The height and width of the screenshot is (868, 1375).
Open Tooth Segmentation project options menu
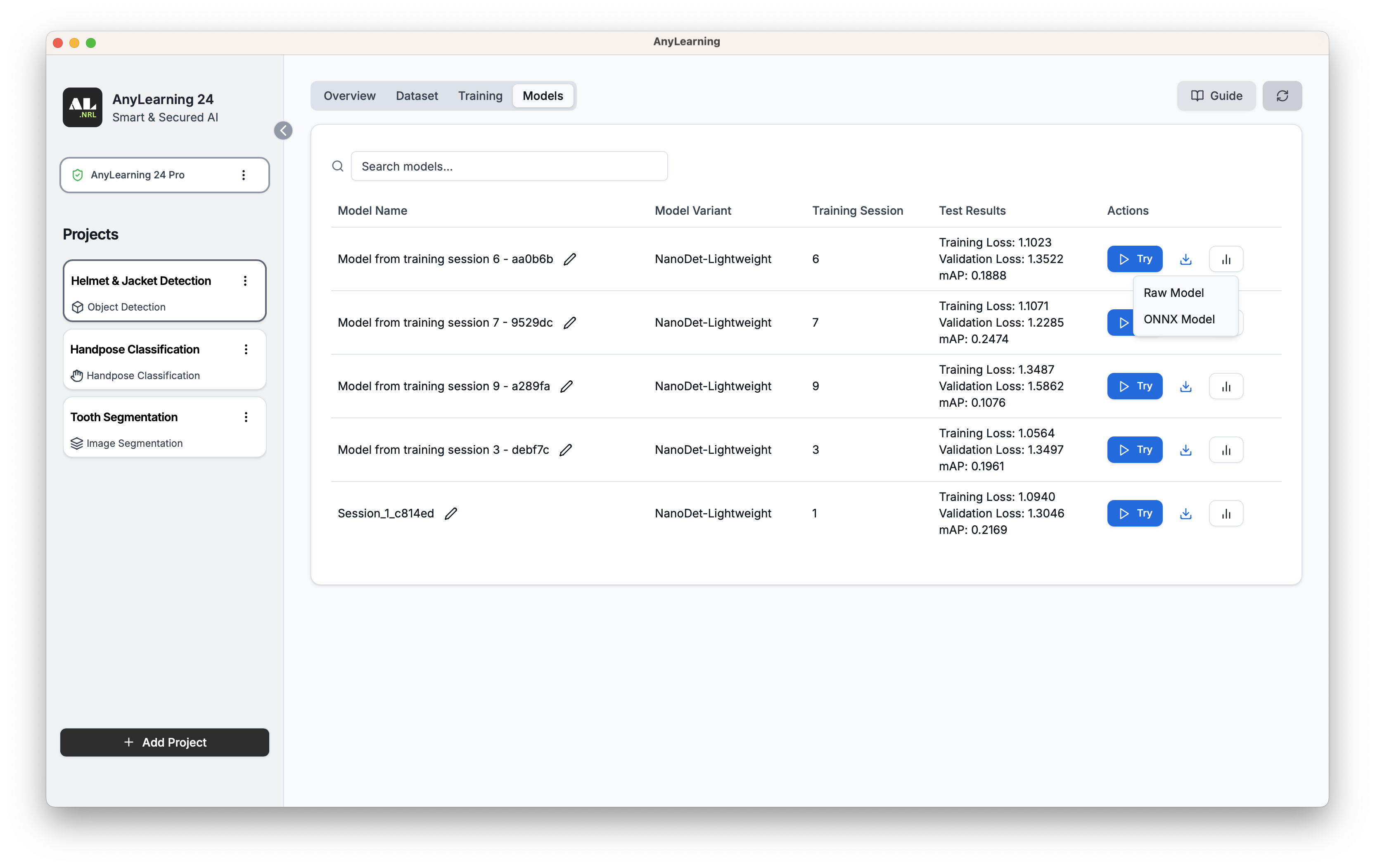(246, 417)
